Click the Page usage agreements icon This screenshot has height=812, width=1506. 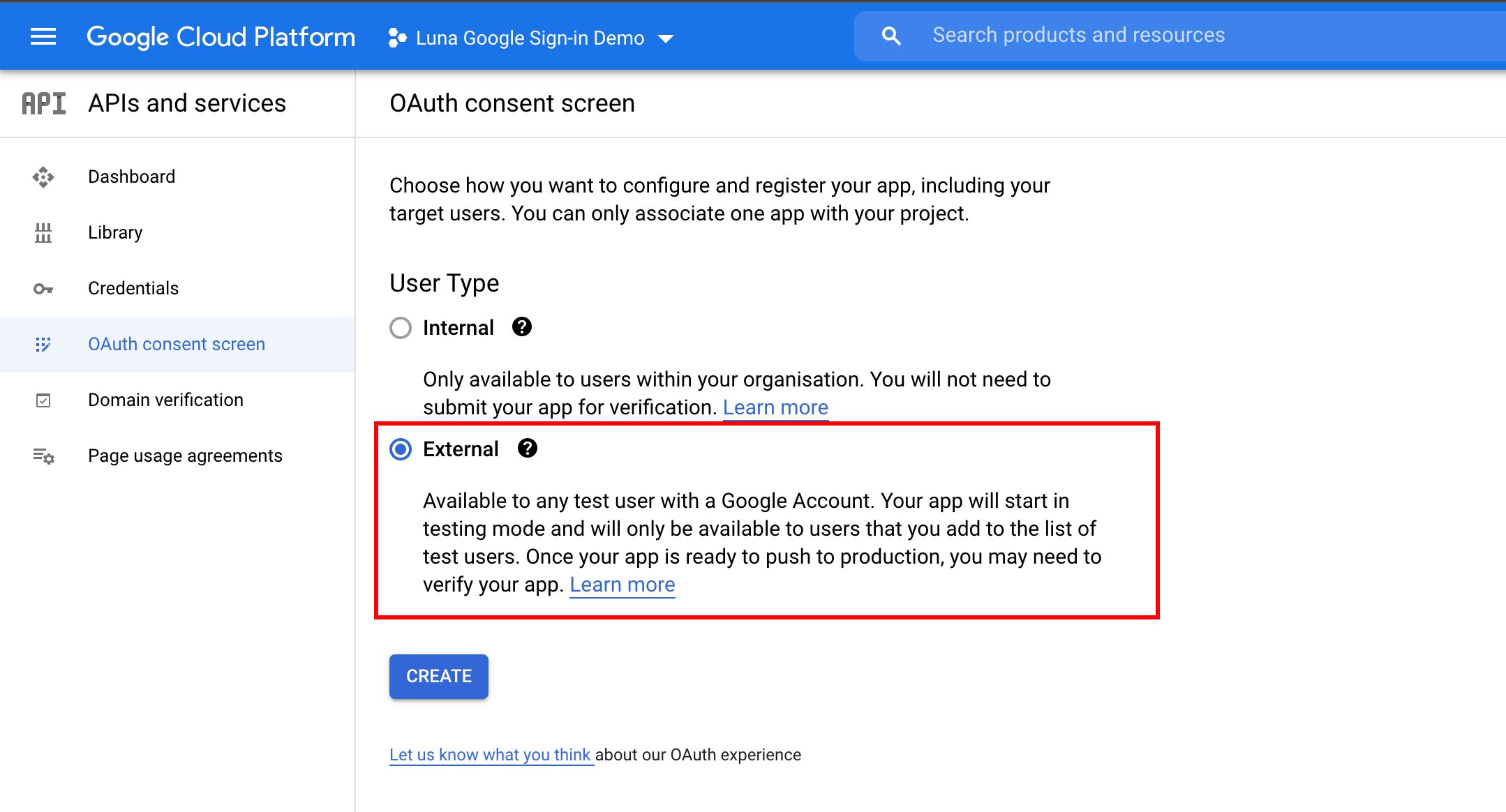43,456
